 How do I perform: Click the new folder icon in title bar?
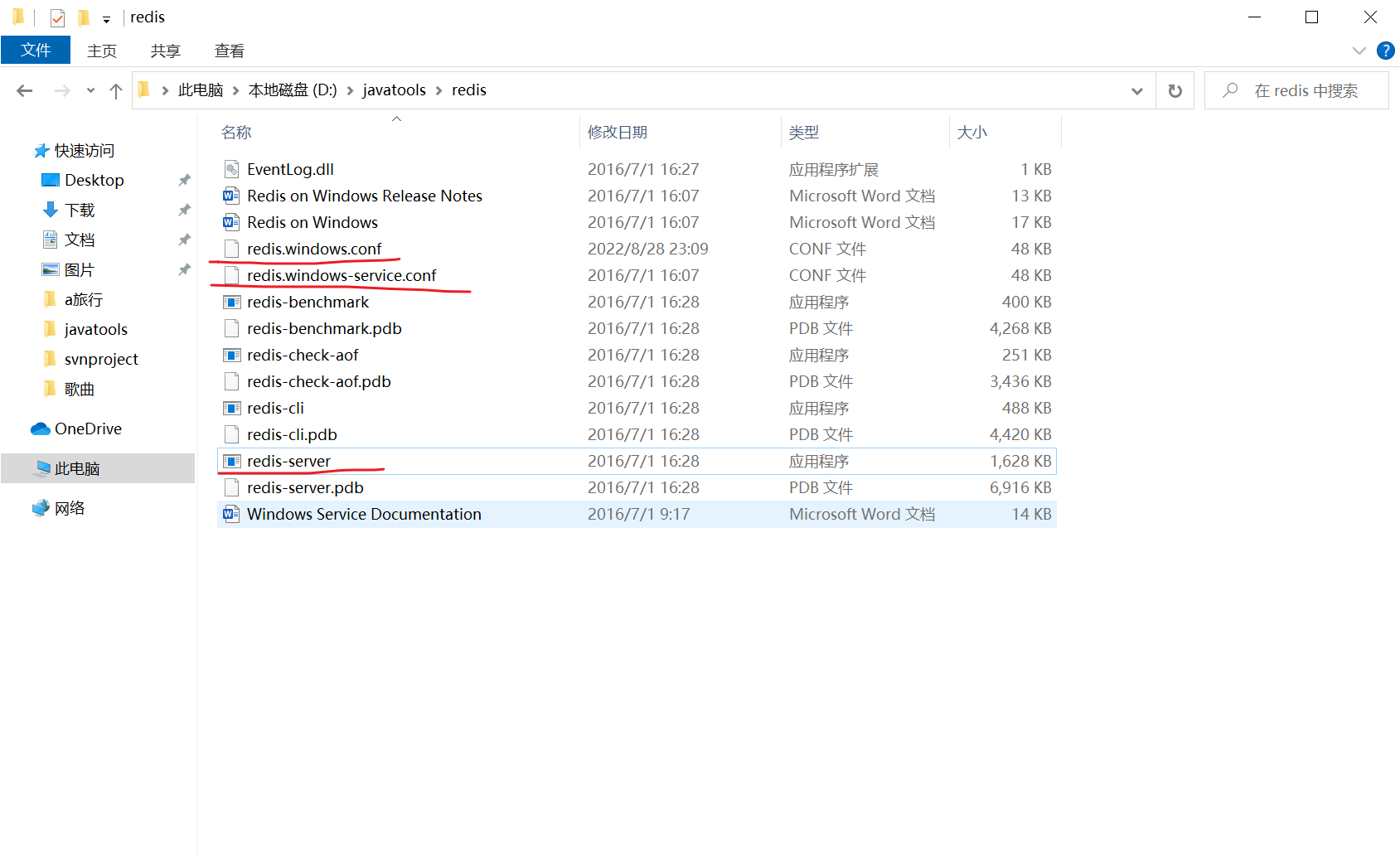tap(84, 17)
